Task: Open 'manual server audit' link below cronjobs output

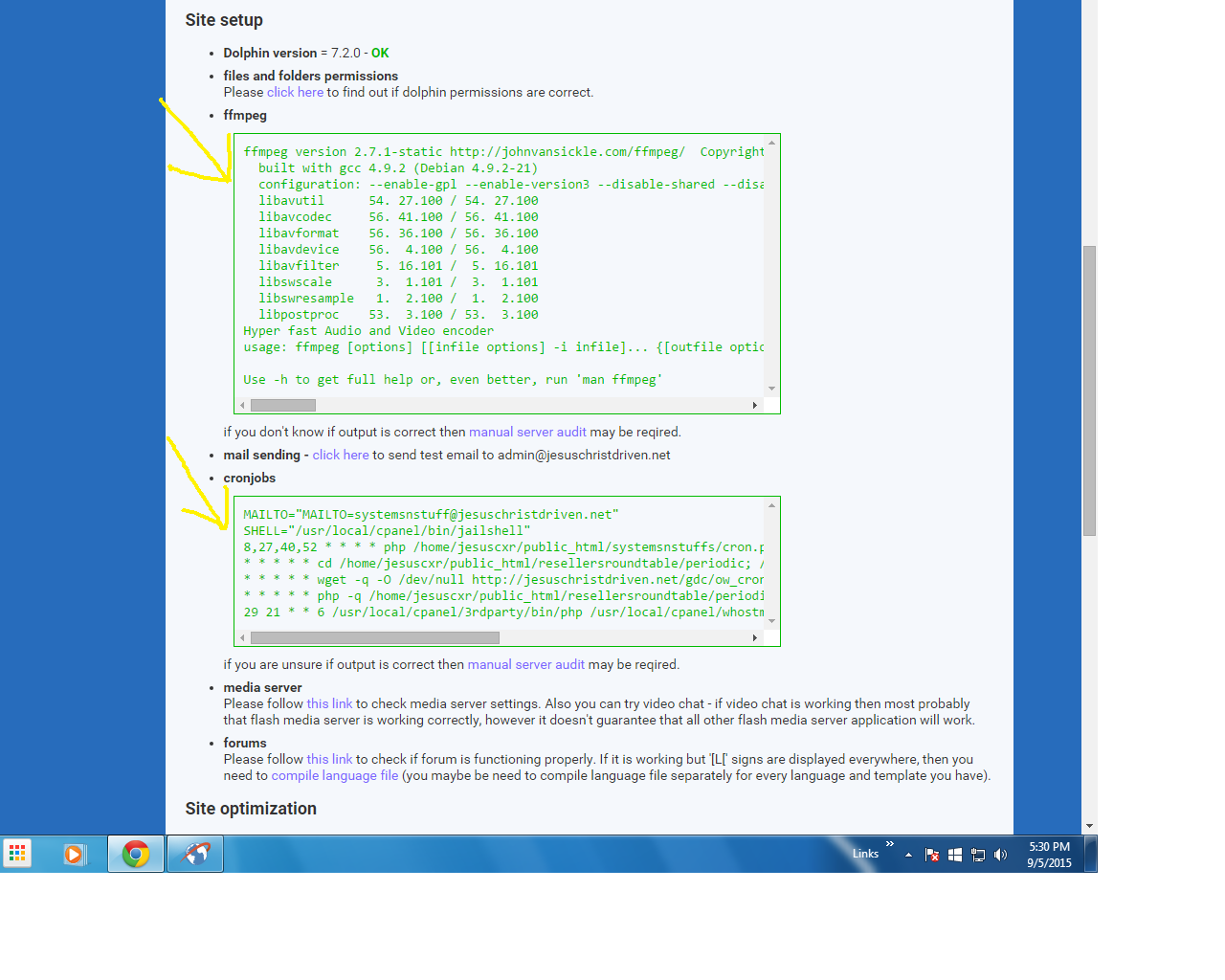Action: pos(526,664)
